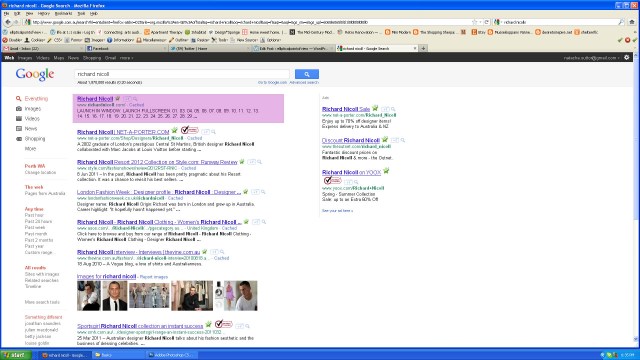Open the Inhabitat bookmark
The height and width of the screenshot is (360, 640).
tap(196, 32)
